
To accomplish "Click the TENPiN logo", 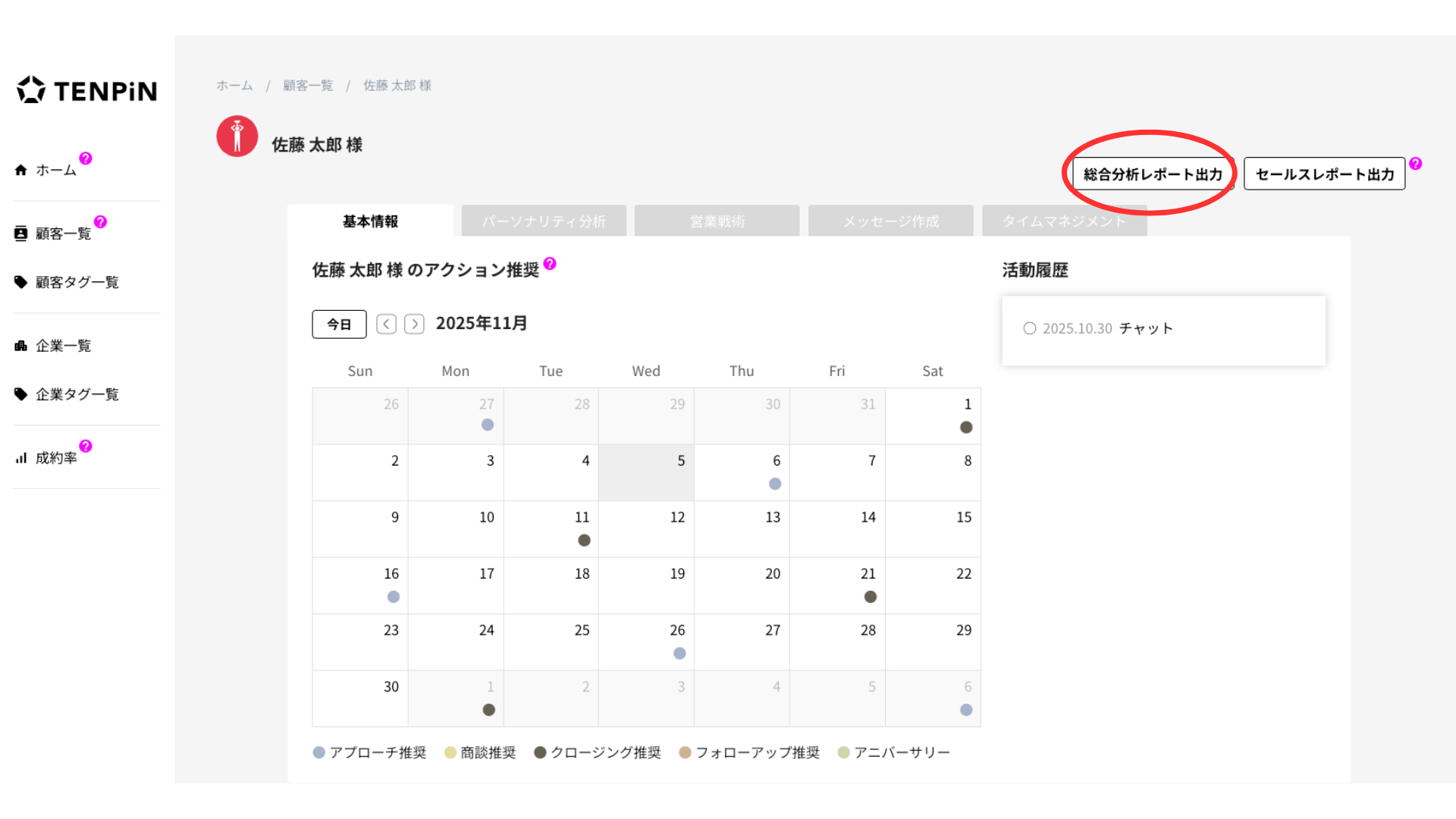I will [x=86, y=90].
